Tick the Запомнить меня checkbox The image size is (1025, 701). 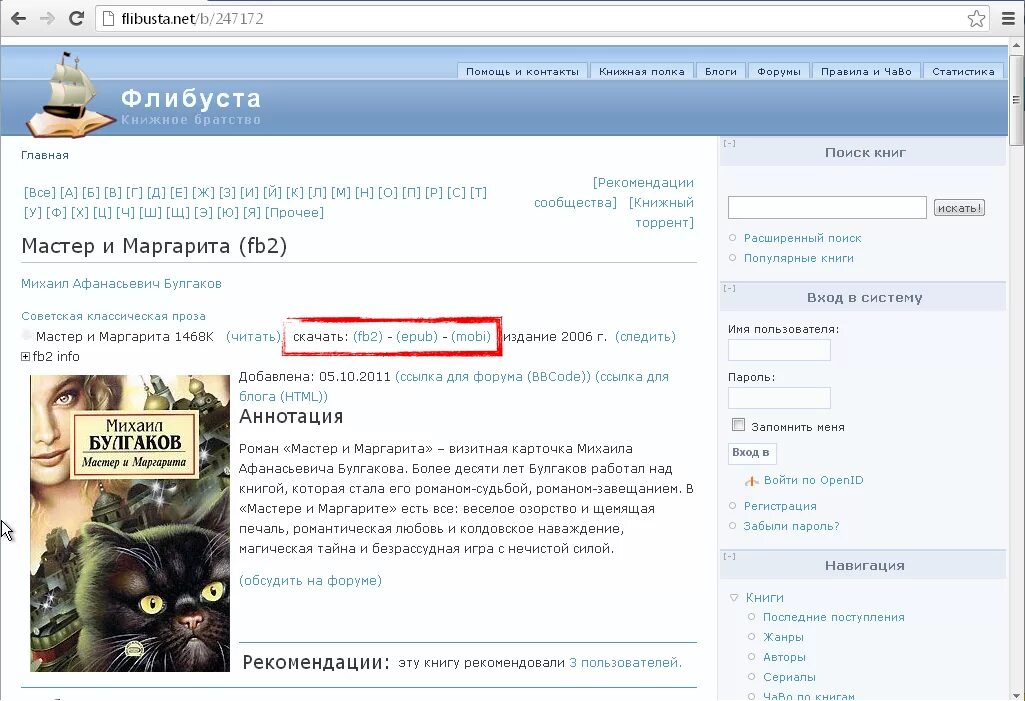(x=738, y=425)
